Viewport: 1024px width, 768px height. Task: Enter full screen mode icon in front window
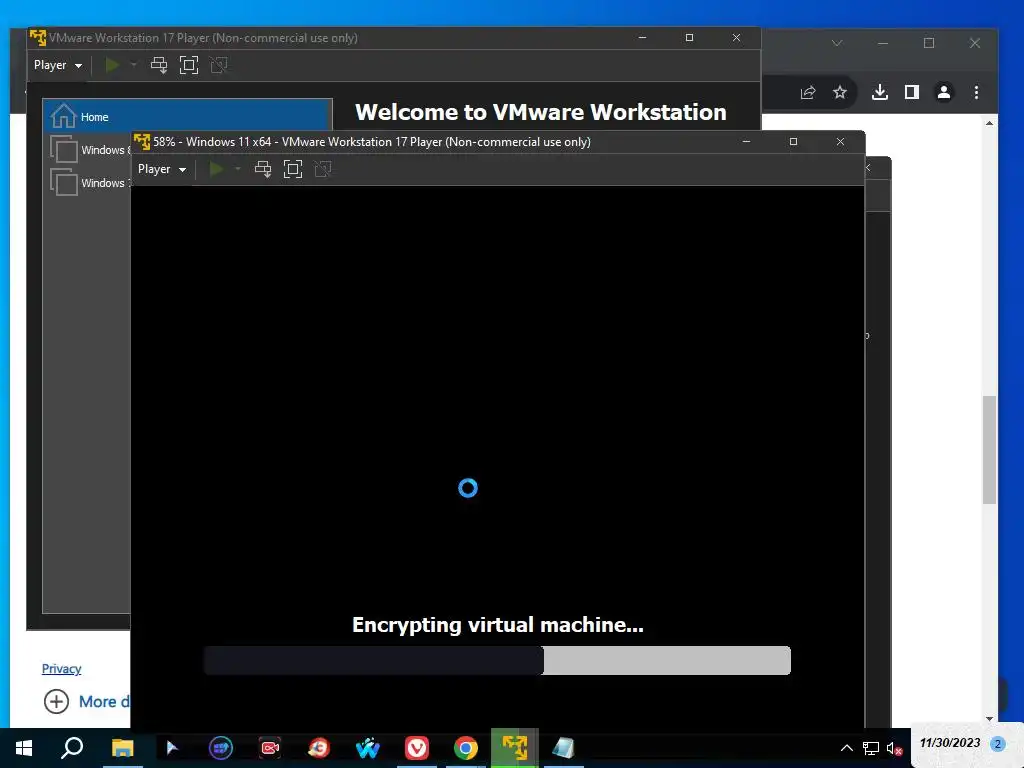293,169
